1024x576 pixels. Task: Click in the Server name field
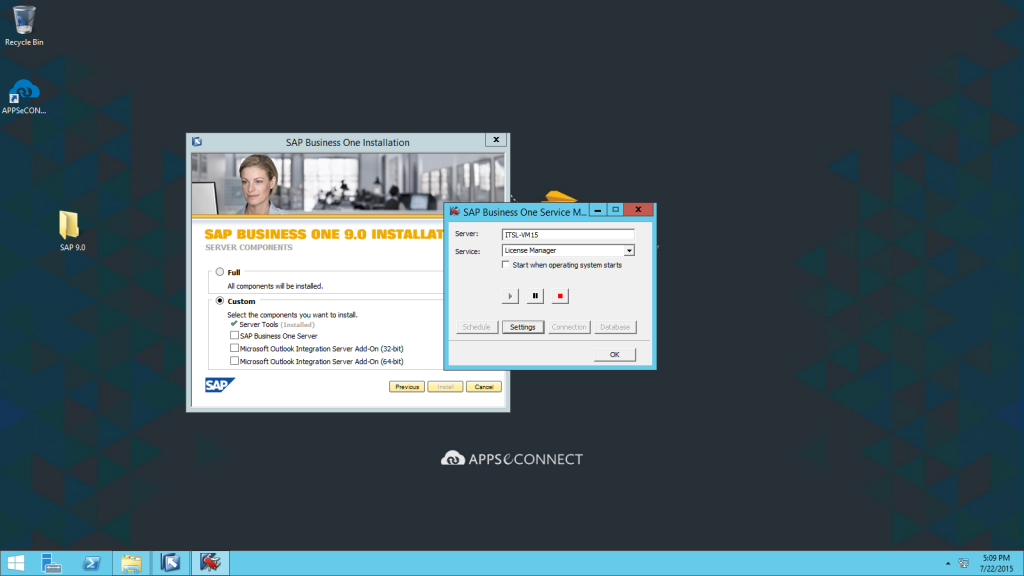pyautogui.click(x=568, y=234)
